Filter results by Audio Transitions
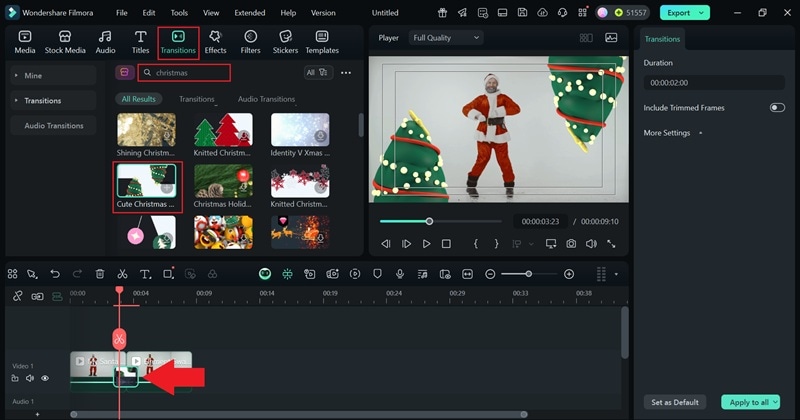Image resolution: width=800 pixels, height=420 pixels. (266, 99)
